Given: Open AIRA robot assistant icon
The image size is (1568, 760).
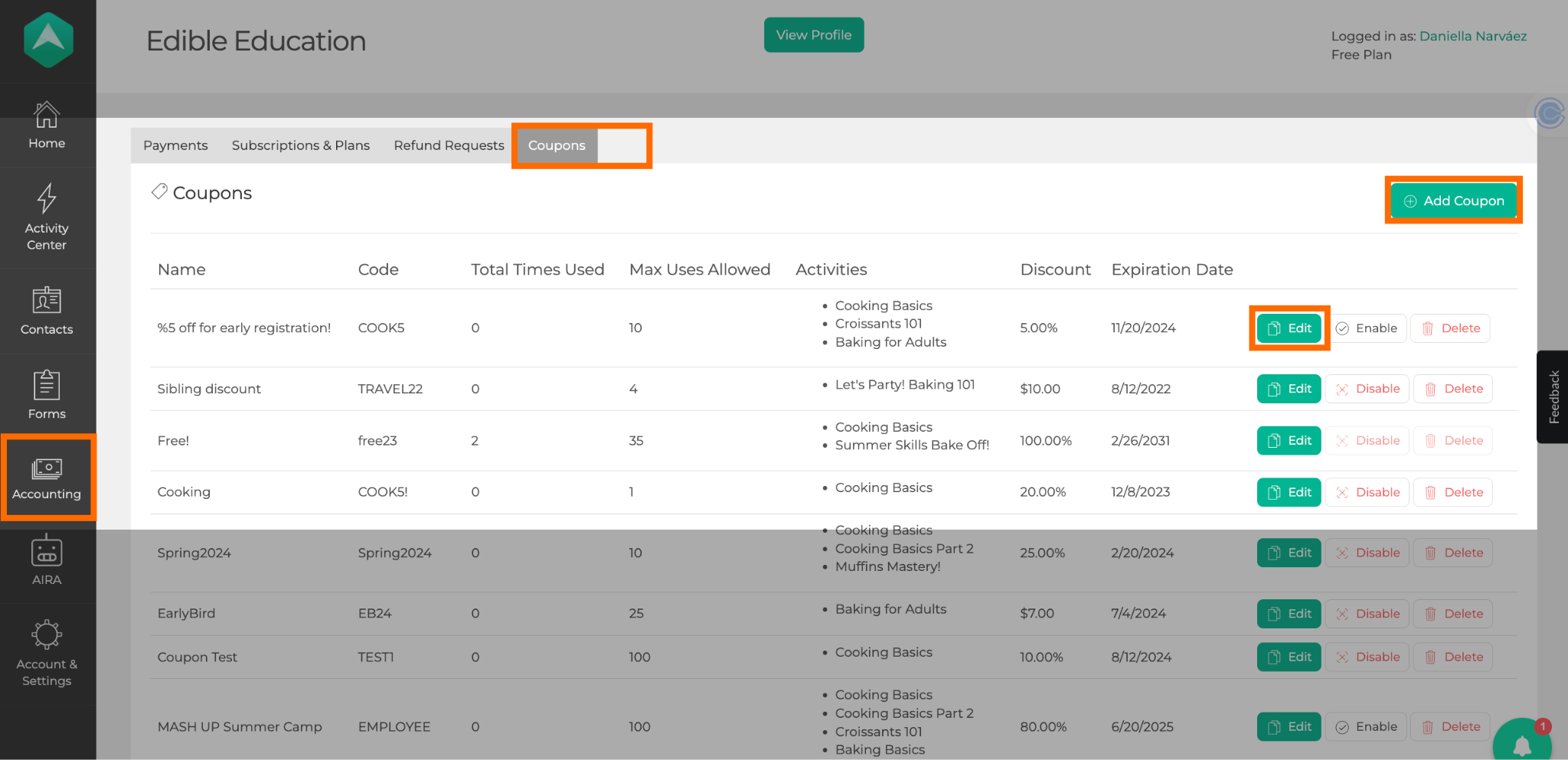Looking at the screenshot, I should click(x=47, y=561).
